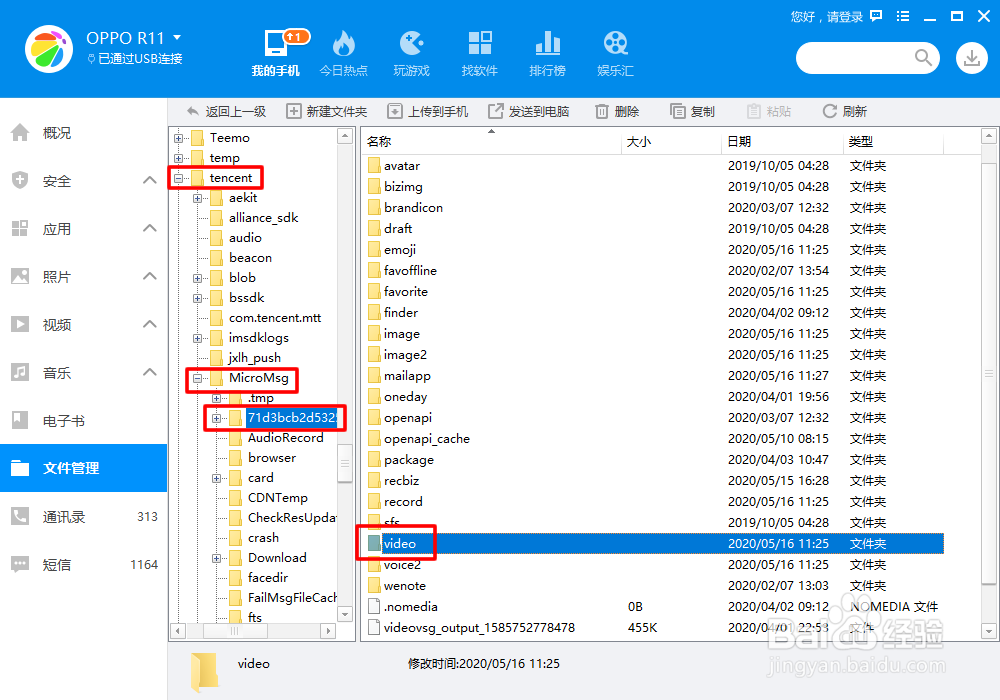Viewport: 1000px width, 700px height.
Task: Select the imsdklogs folder in tree
Action: point(258,338)
